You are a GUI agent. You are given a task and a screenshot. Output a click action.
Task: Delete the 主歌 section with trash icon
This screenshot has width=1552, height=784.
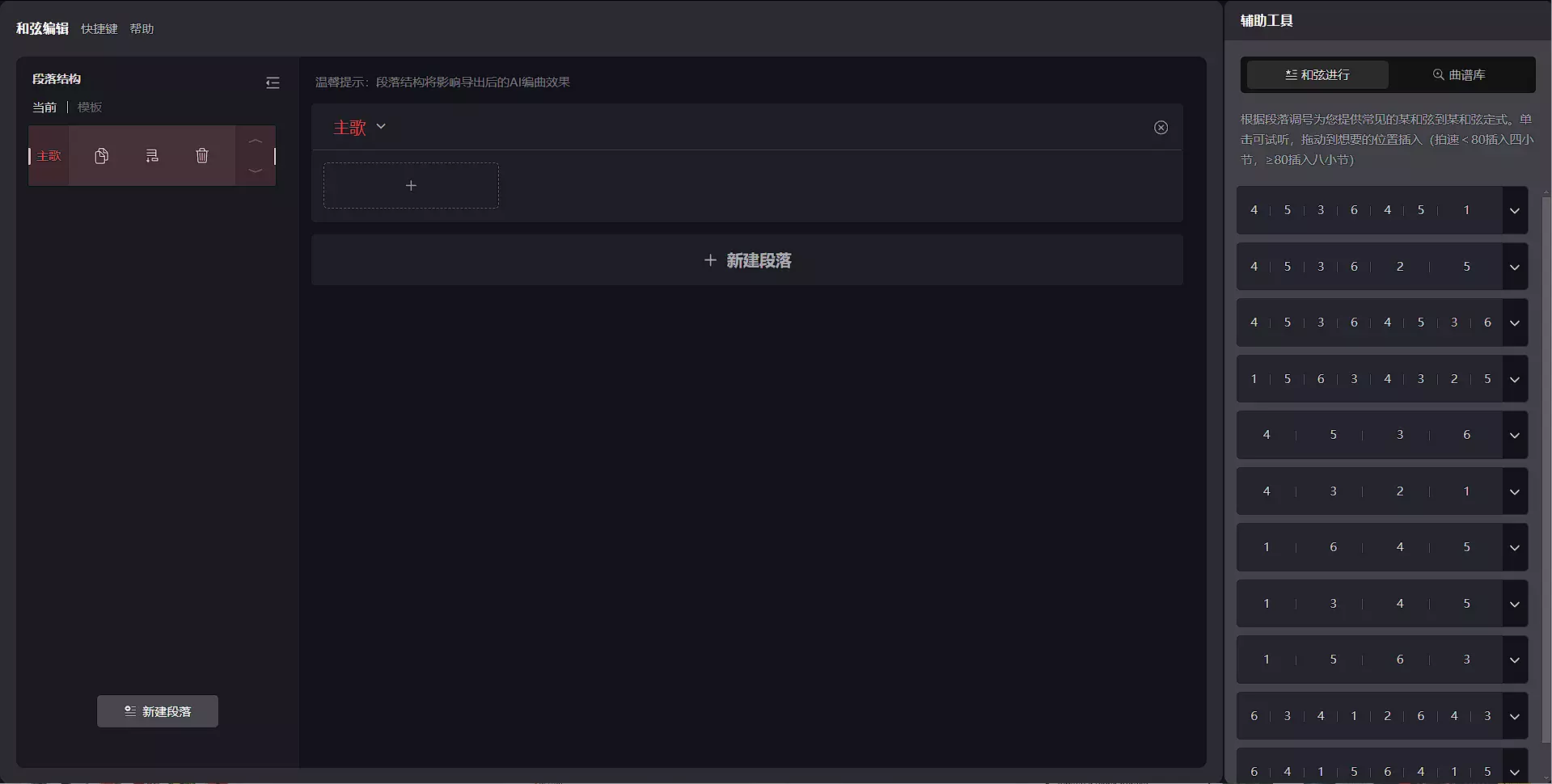[202, 156]
